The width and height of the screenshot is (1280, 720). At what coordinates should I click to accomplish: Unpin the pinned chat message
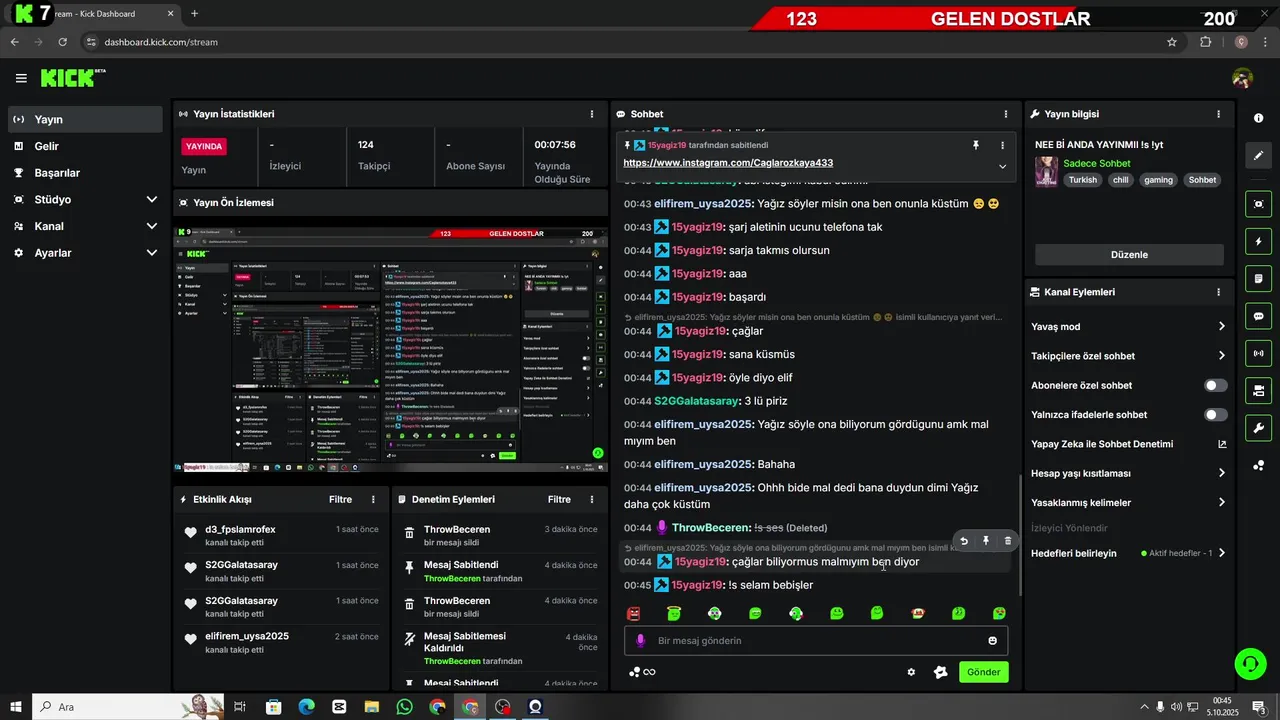[x=976, y=146]
